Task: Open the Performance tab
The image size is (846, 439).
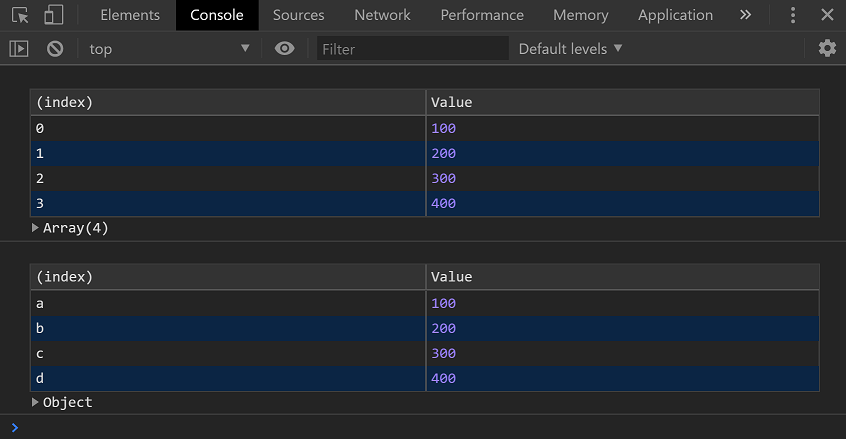Action: pos(482,15)
